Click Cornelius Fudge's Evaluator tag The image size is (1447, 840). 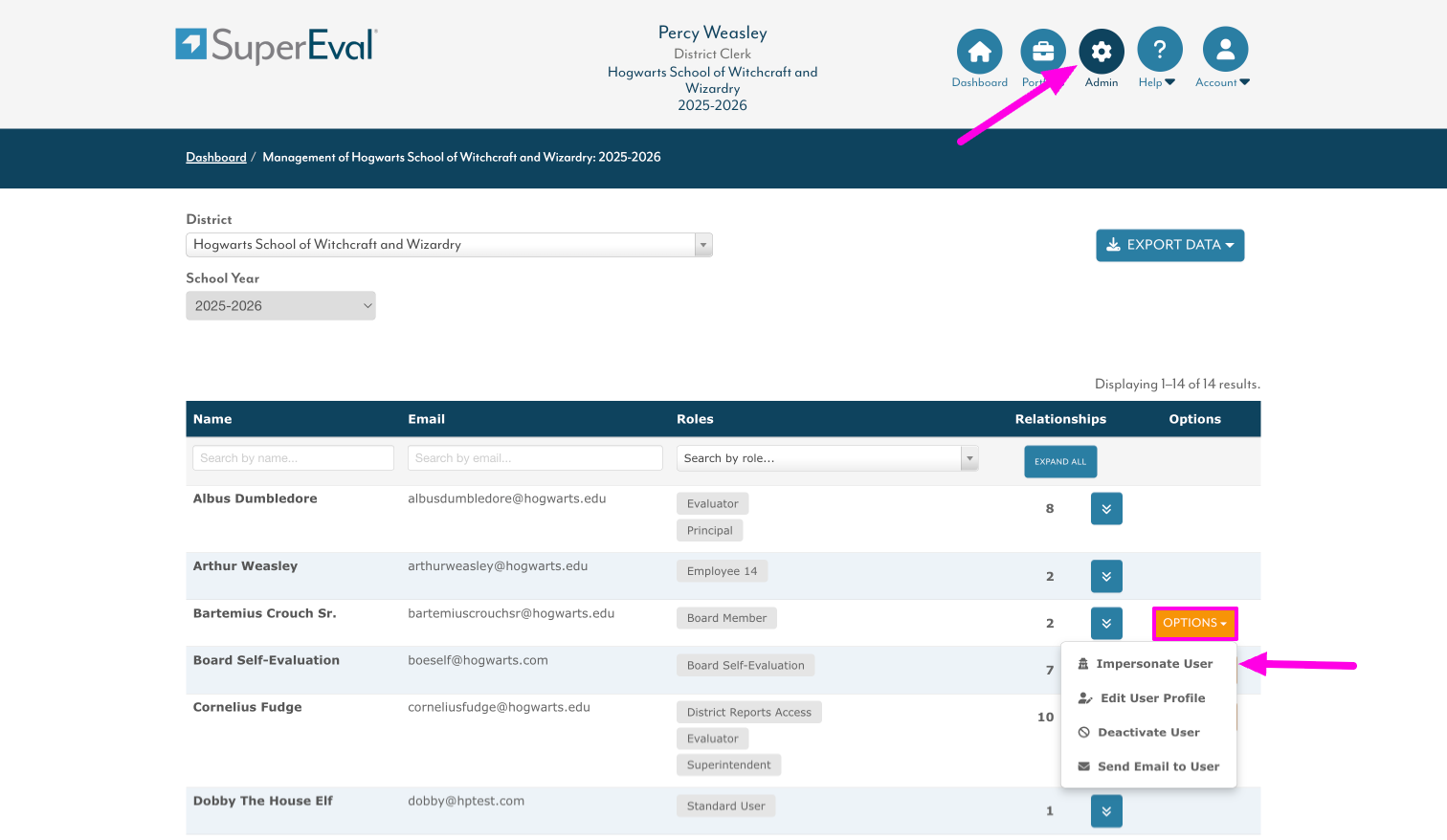(712, 739)
